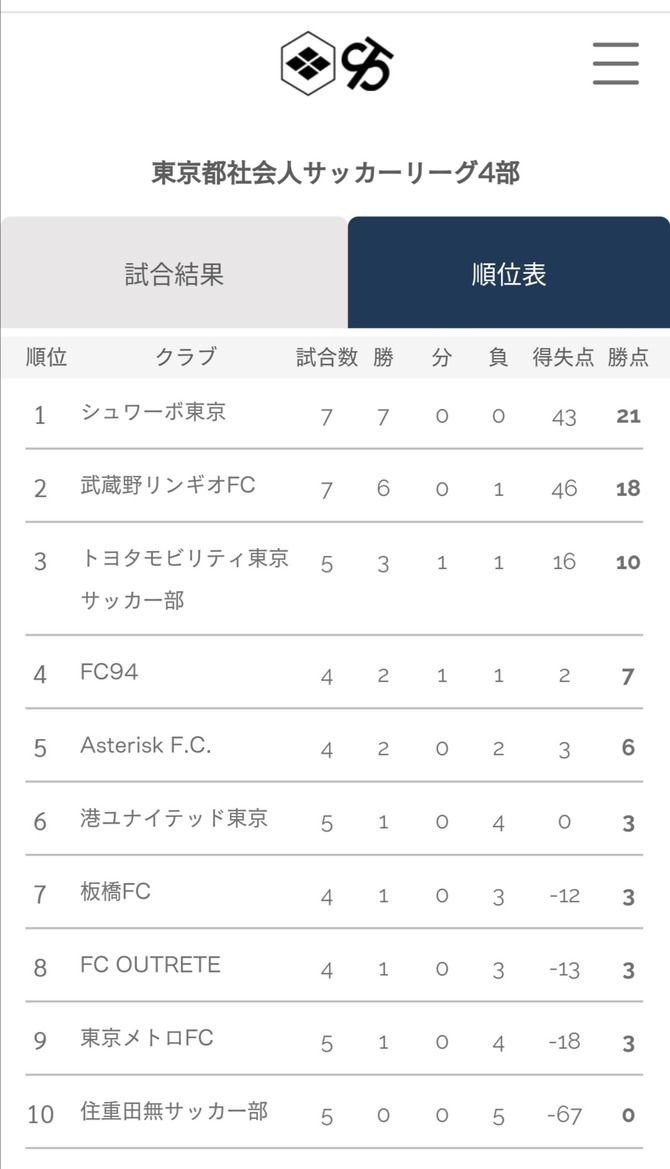Open Asterisk F.C. club entry
Image resolution: width=670 pixels, height=1169 pixels.
tap(146, 745)
